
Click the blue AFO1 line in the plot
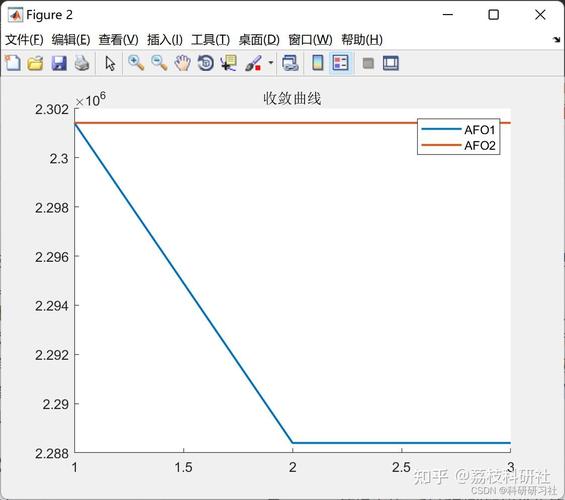(x=184, y=283)
